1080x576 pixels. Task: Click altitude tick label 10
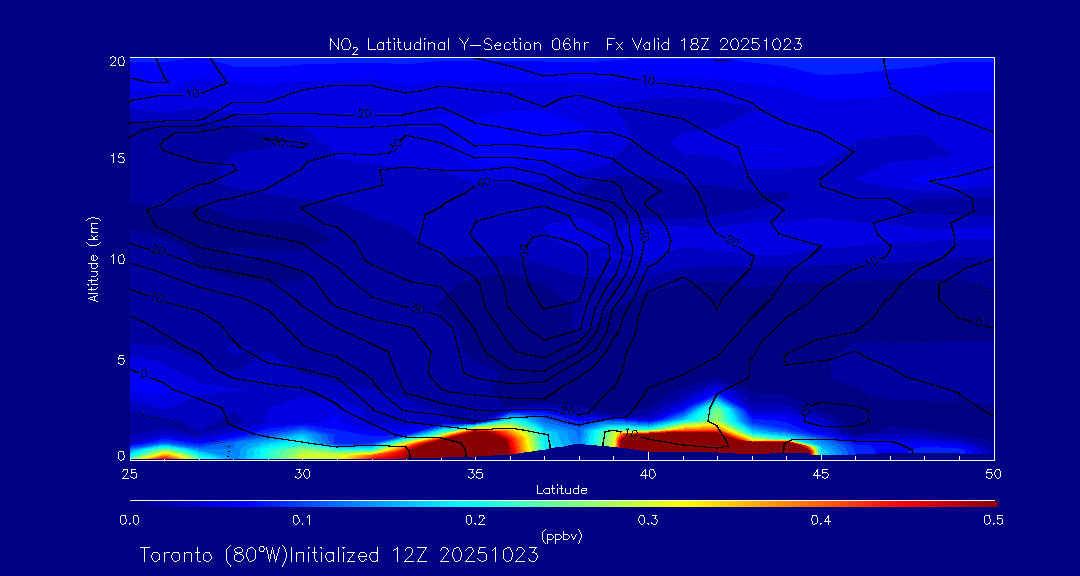tap(117, 259)
